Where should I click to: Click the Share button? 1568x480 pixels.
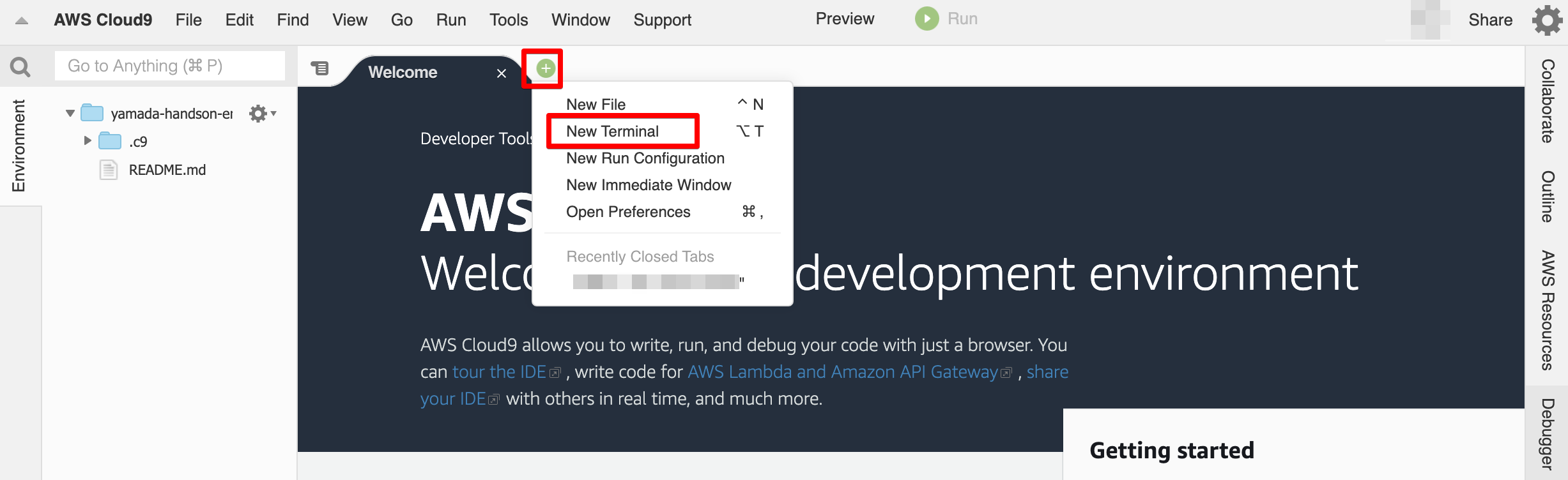coord(1490,20)
